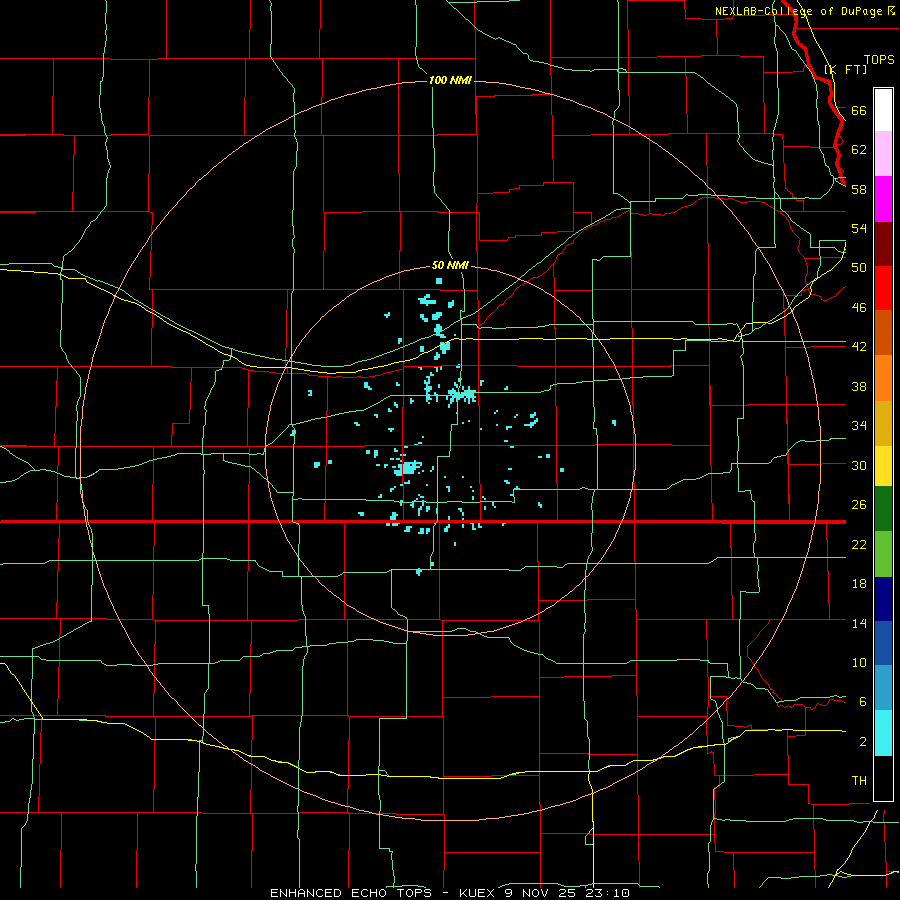The image size is (900, 900).
Task: Click the '100 NMI' range ring label
Action: [x=450, y=80]
